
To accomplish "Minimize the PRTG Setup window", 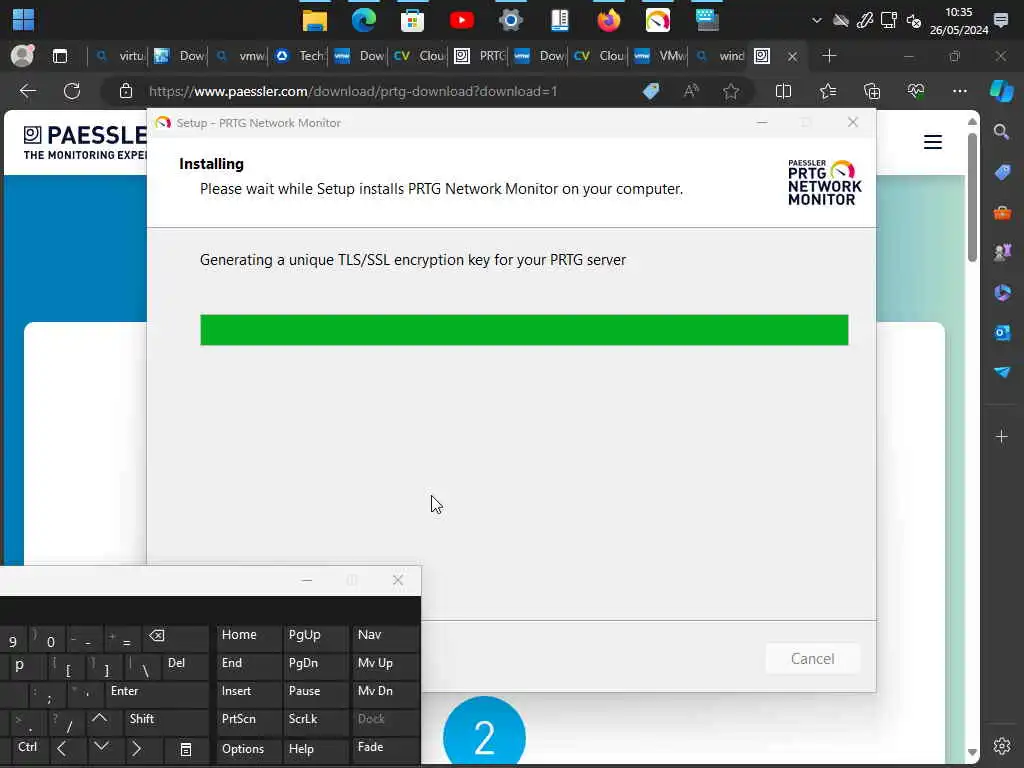I will (762, 122).
